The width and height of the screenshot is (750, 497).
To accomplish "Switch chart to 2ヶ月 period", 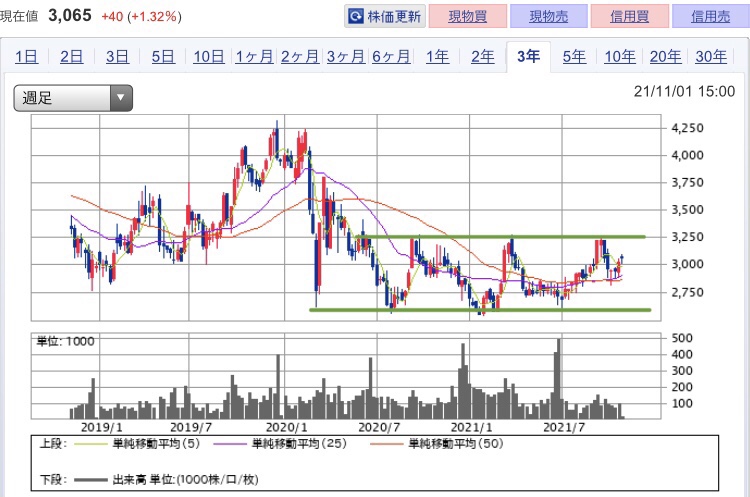I will (300, 57).
